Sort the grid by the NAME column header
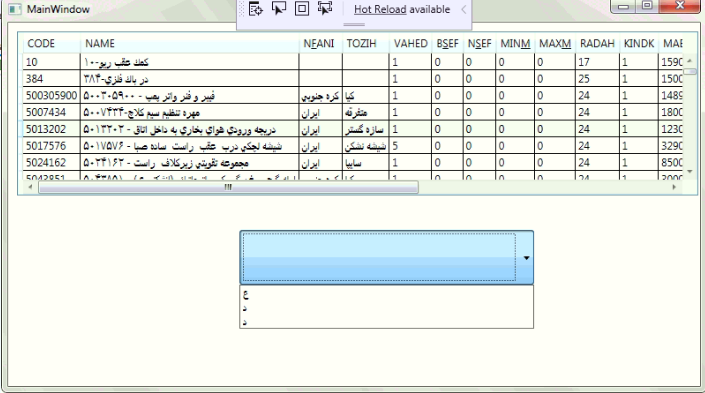 [189, 44]
